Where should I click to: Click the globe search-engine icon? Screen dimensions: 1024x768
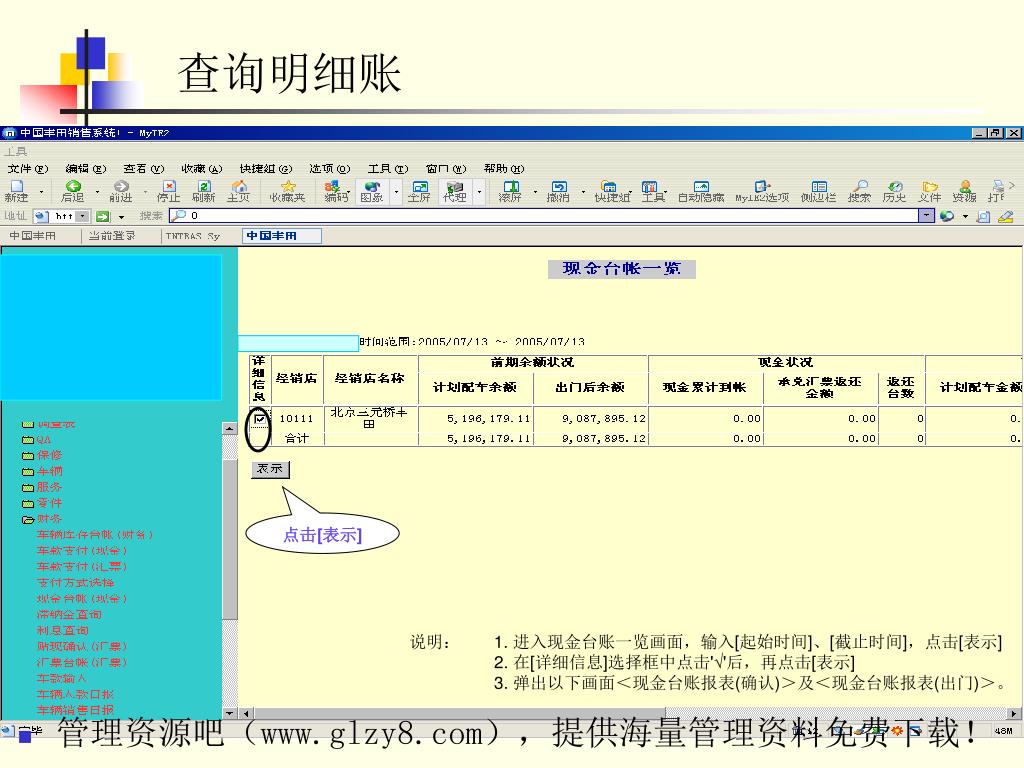947,216
